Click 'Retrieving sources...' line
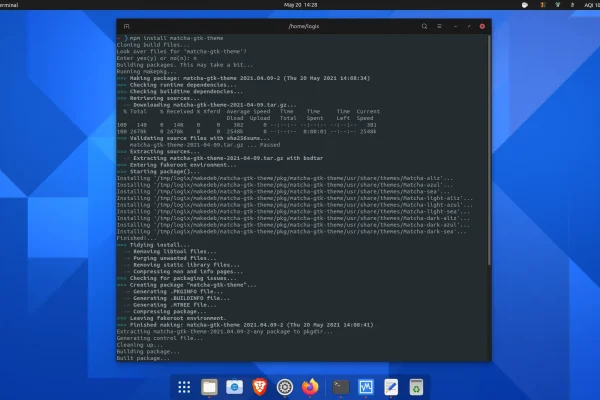Viewport: 600px width, 400px height. [x=158, y=98]
